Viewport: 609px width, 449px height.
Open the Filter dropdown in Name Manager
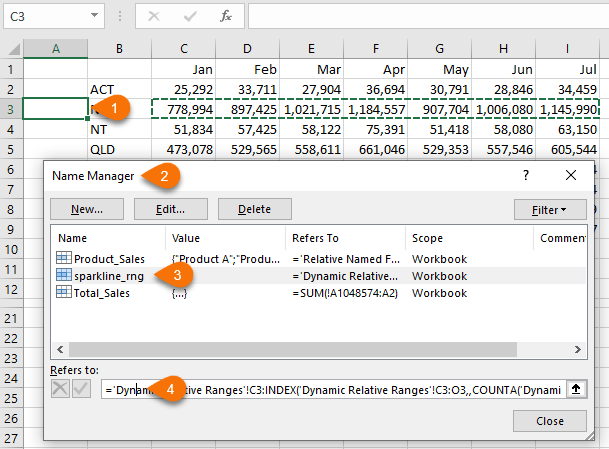pos(550,210)
